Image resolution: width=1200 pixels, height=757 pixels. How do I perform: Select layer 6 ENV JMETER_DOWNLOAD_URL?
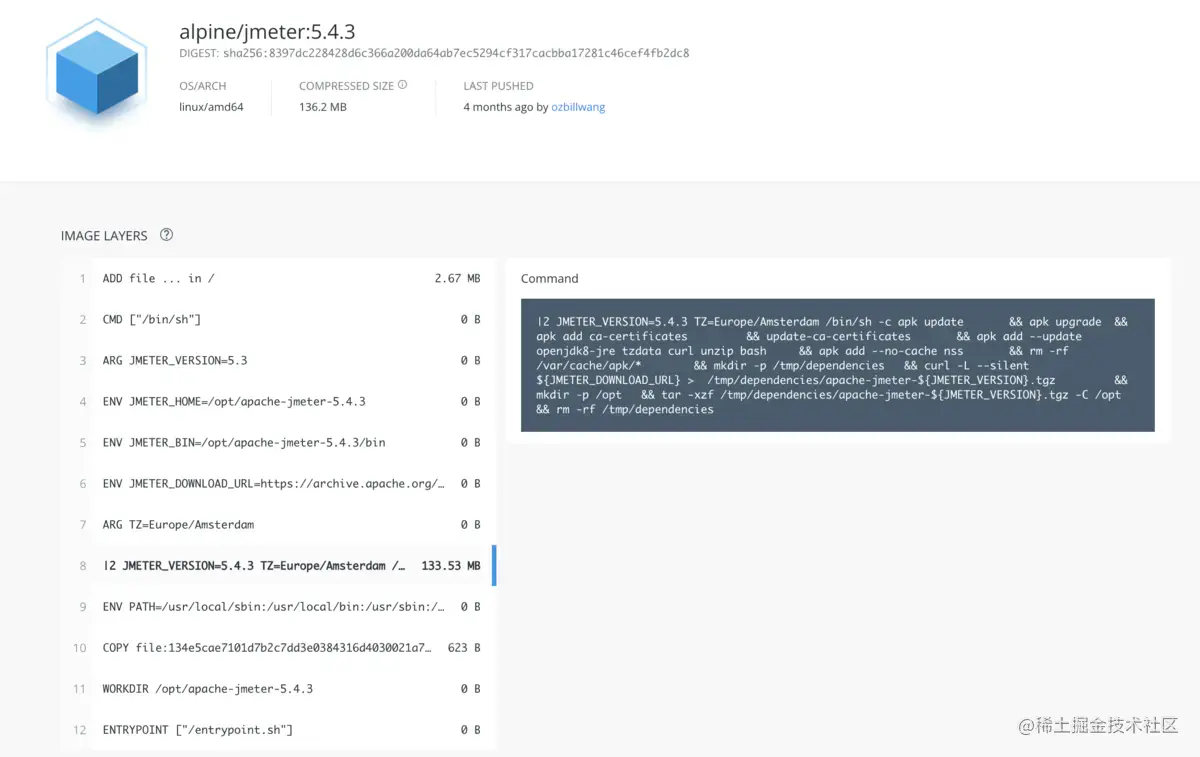coord(277,483)
